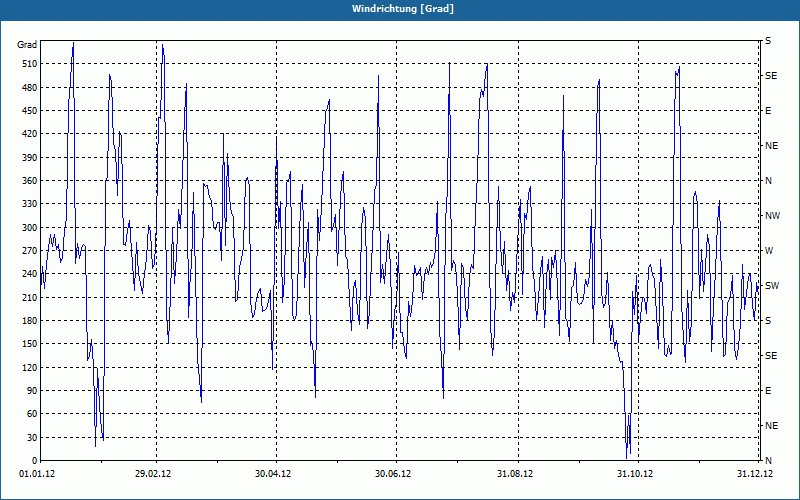Click the 120 value on the y-axis
Screen dimensions: 800x500
pyautogui.click(x=29, y=367)
